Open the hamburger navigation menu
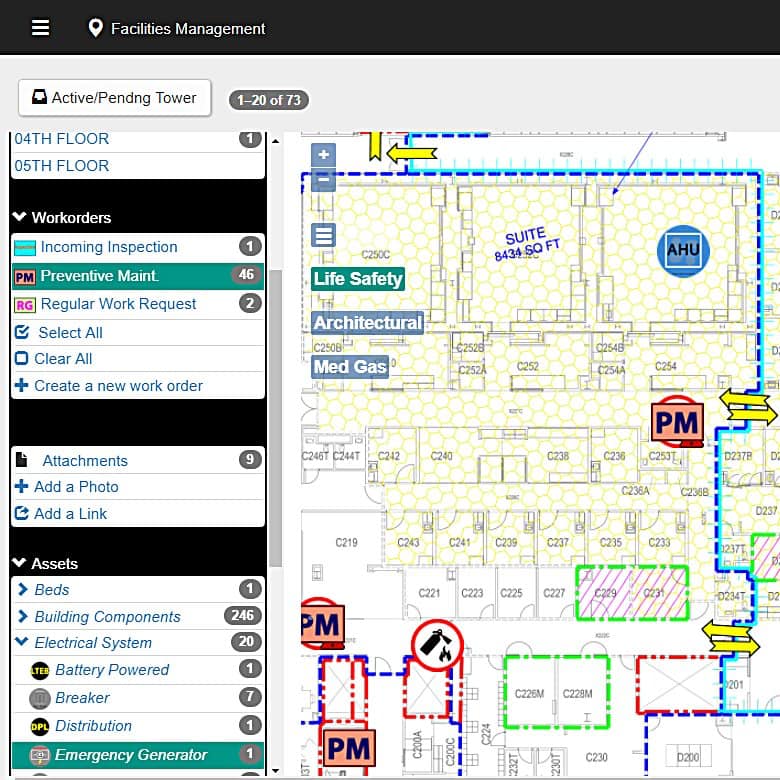The image size is (780, 780). point(40,28)
